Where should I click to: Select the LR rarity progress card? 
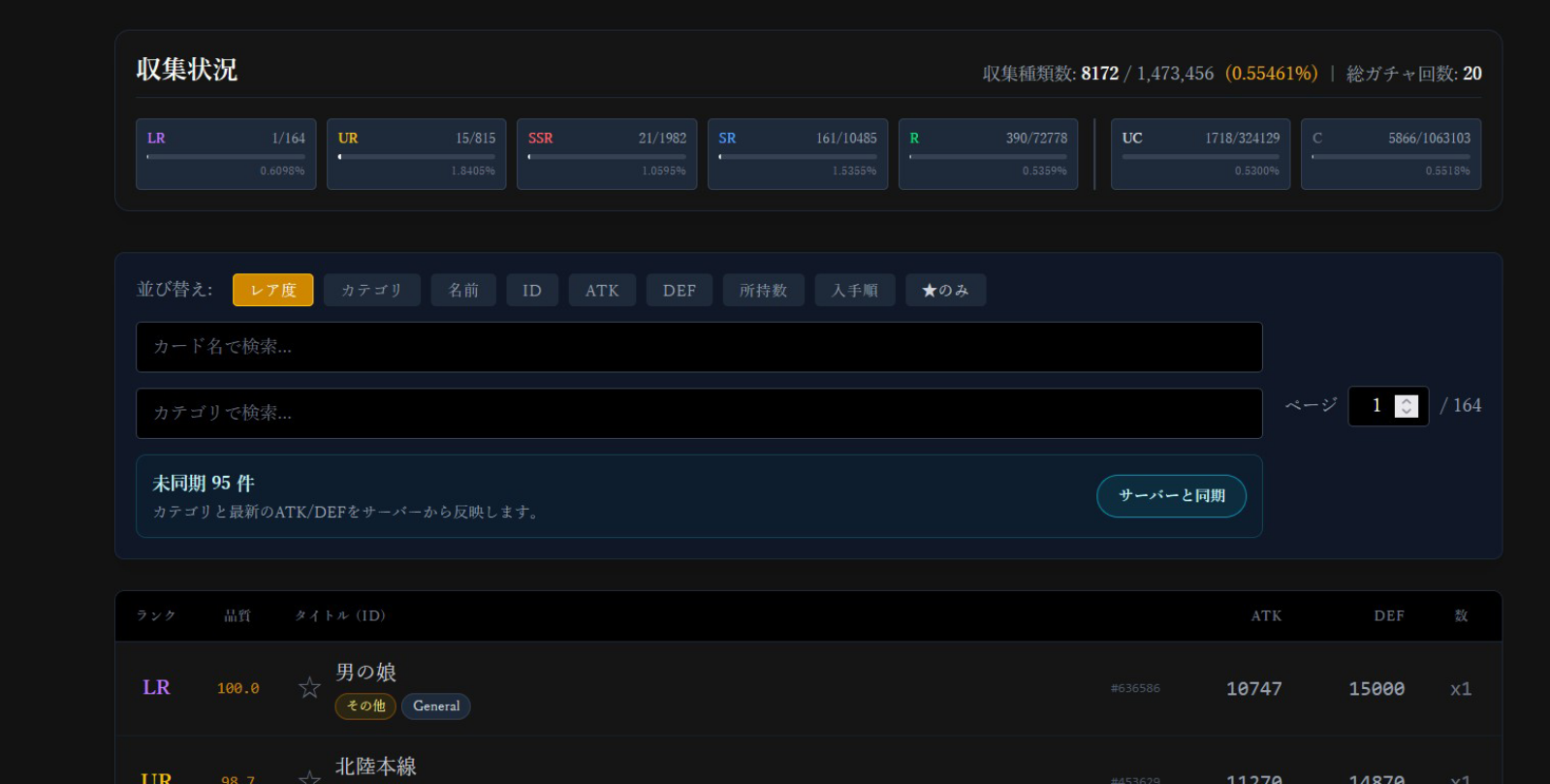[x=226, y=153]
